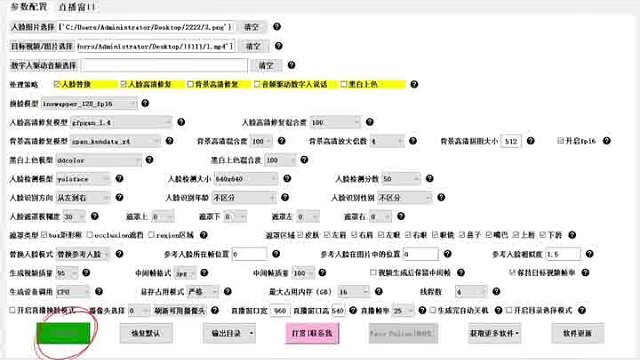This screenshot has height=360, width=640.
Task: Click help icon next to 人脸图片选择 清空 button
Action: coord(277,27)
